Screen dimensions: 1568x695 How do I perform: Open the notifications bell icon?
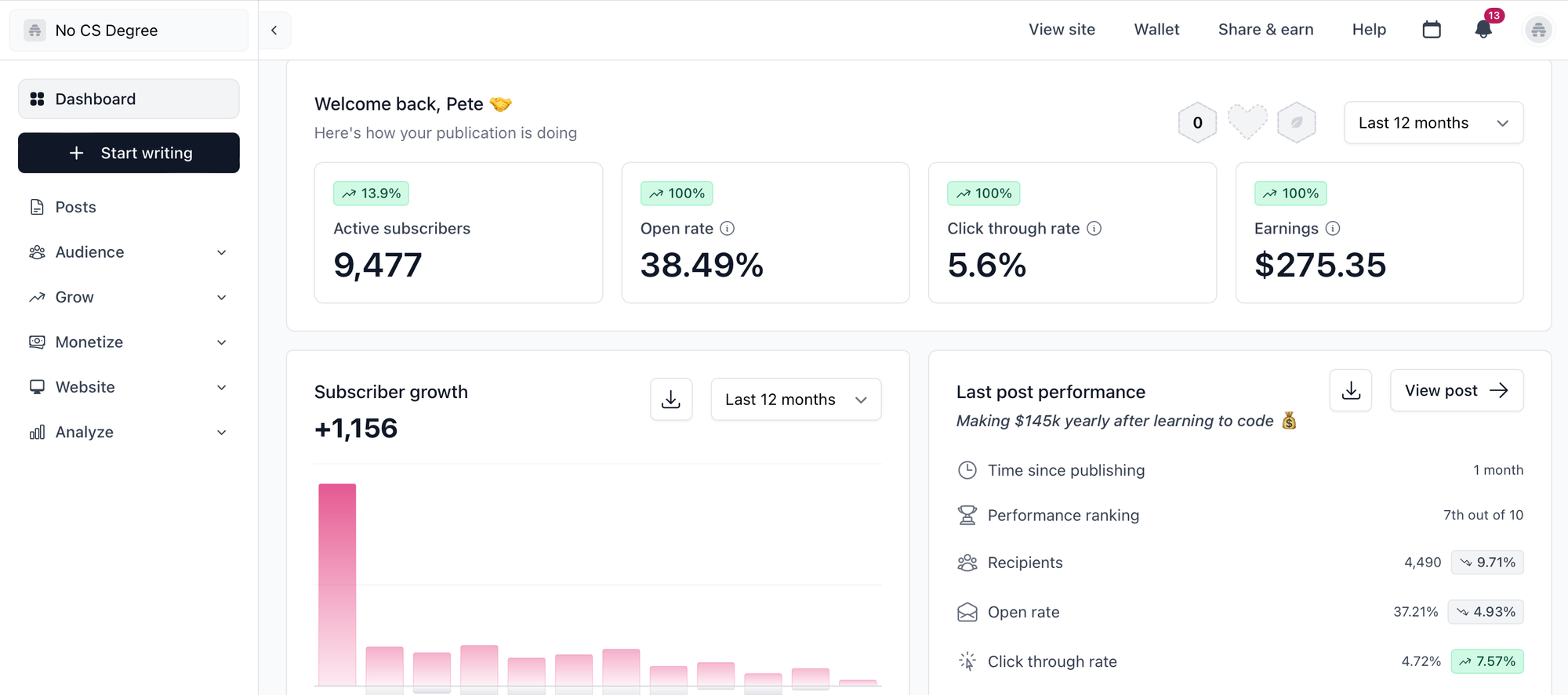(1483, 30)
